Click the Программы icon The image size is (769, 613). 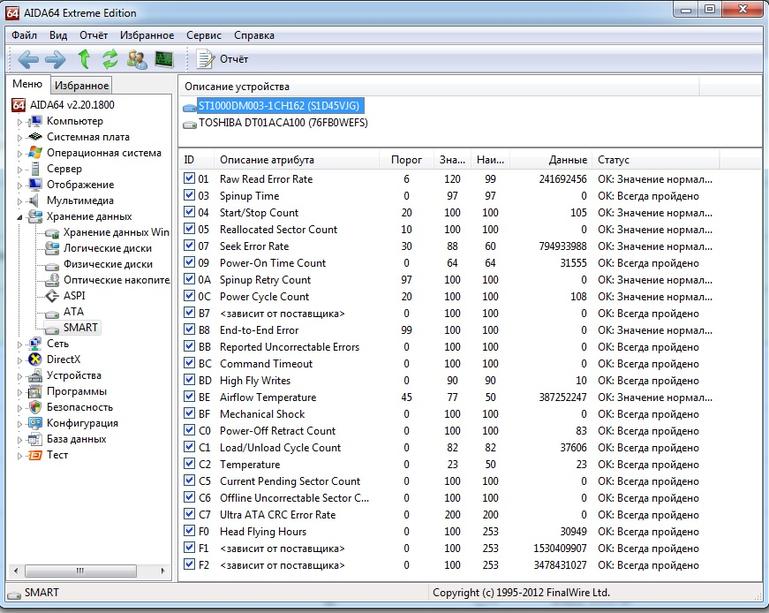35,391
